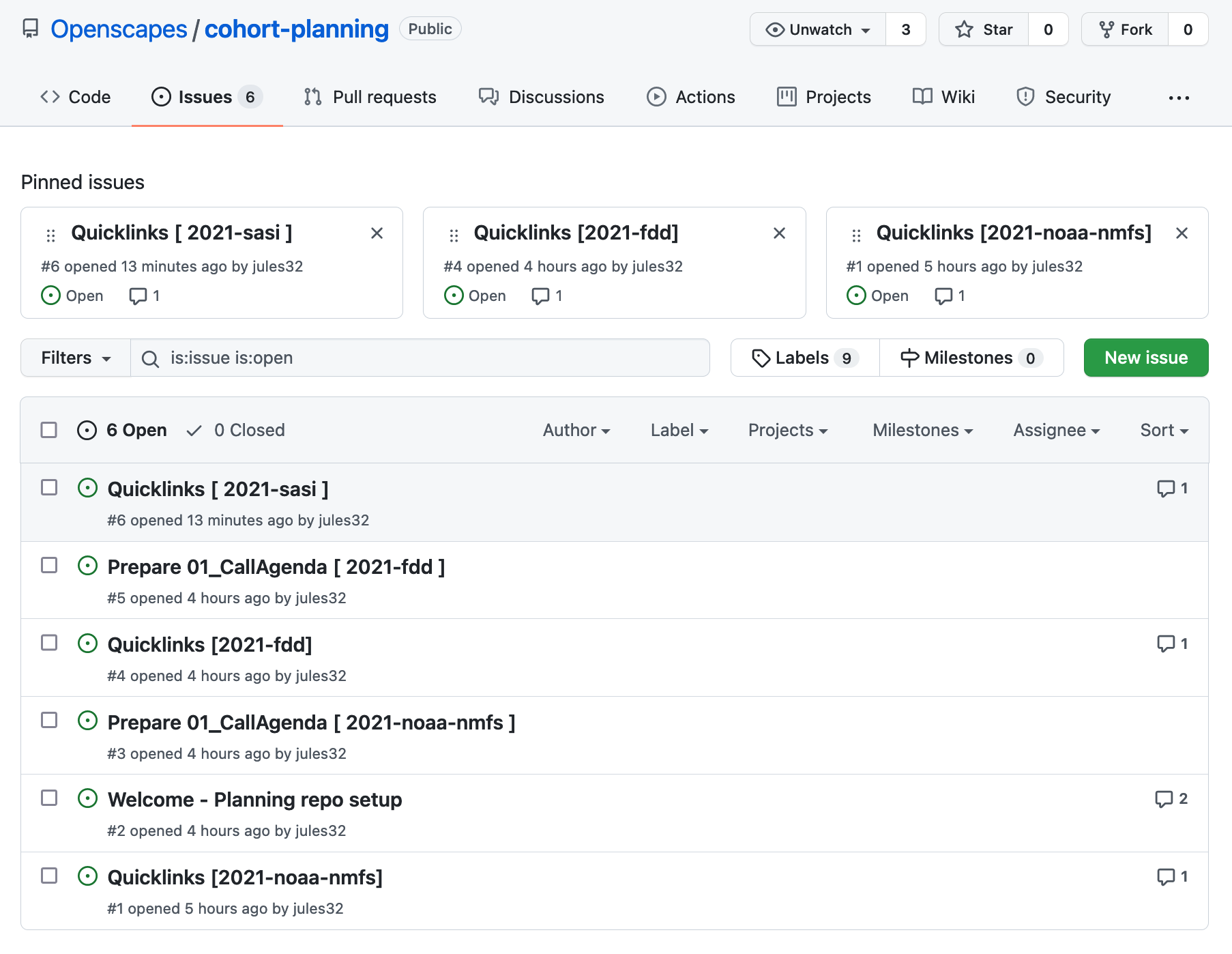Expand the Filters dropdown
Screen dimensions: 1232x954
click(76, 358)
